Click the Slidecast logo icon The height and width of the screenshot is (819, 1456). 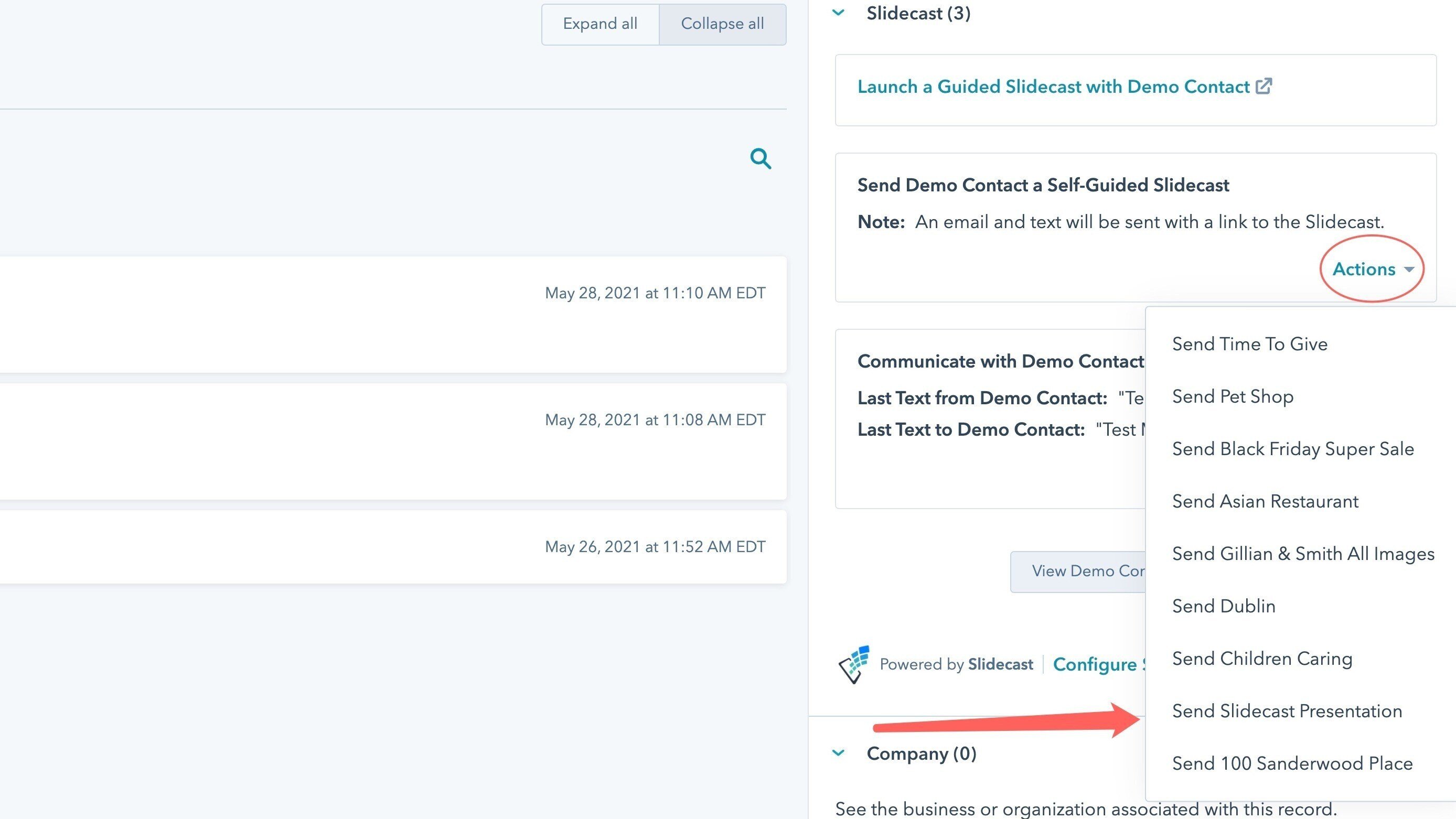coord(854,664)
